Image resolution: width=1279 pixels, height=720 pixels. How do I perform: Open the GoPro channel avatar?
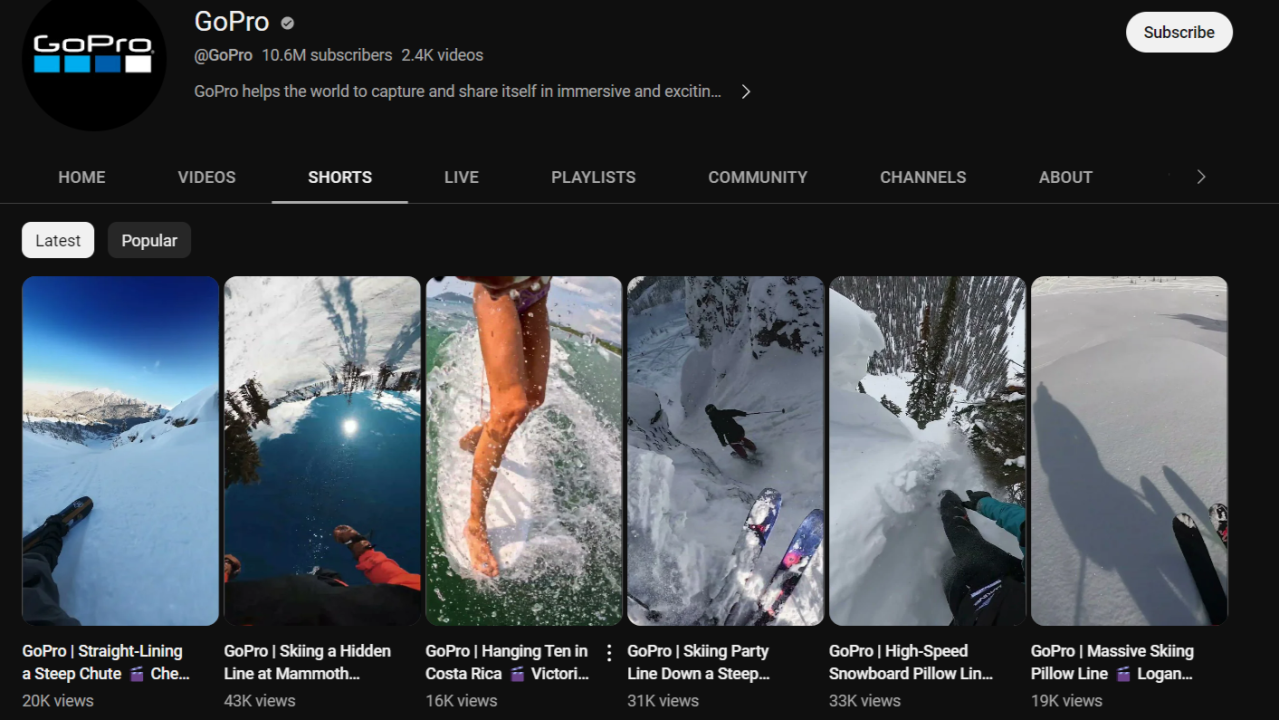[94, 64]
